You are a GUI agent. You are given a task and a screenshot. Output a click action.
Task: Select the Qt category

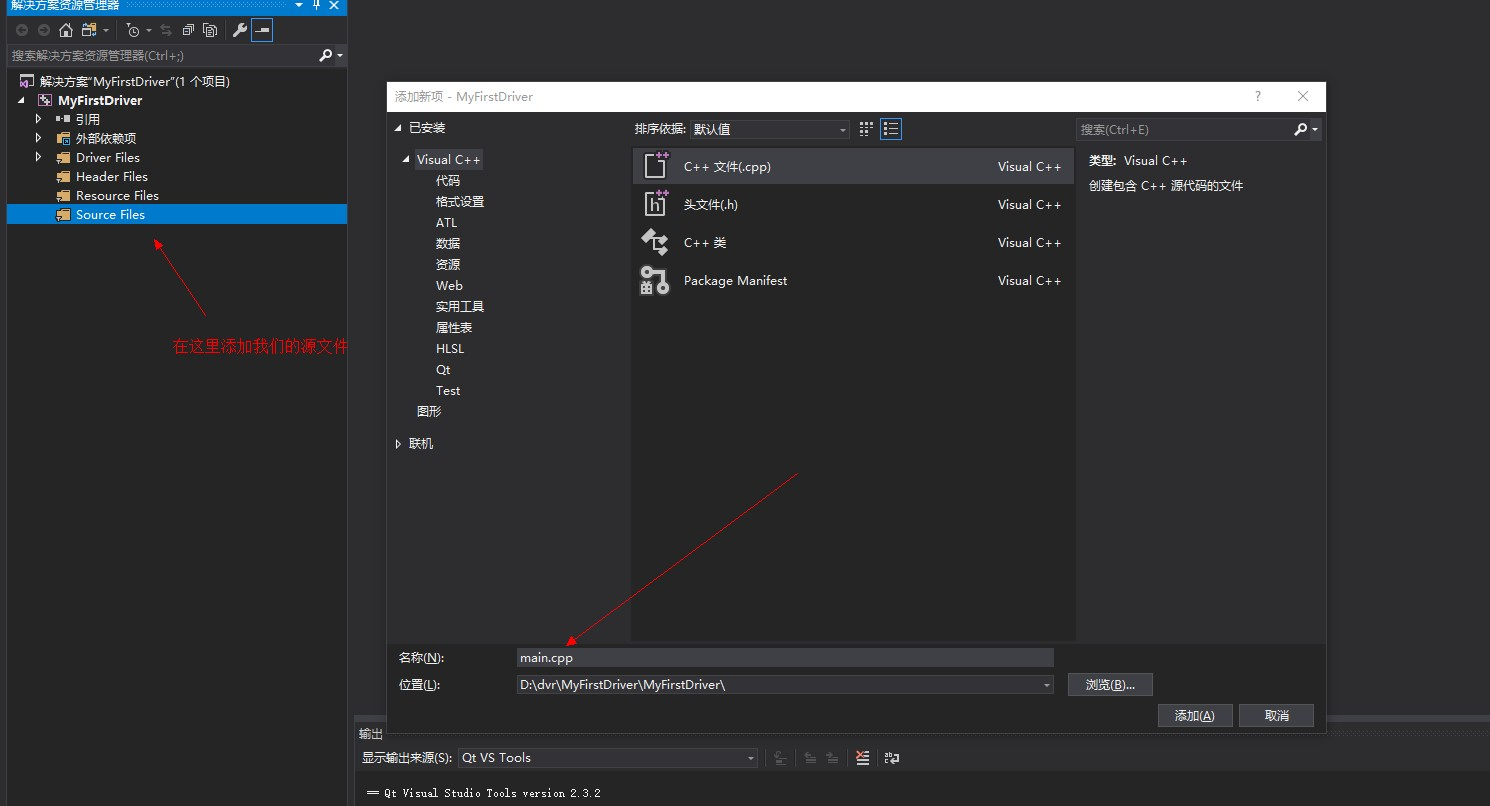point(443,369)
